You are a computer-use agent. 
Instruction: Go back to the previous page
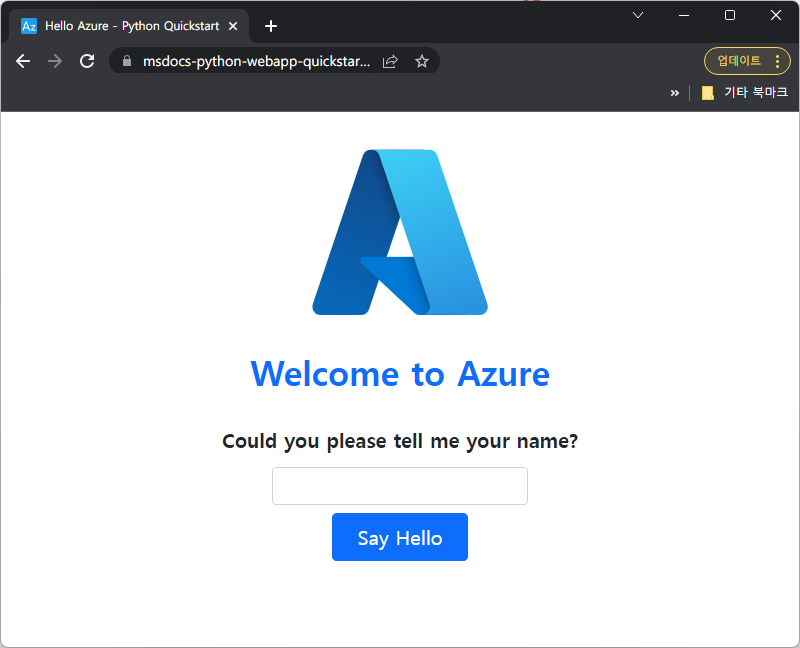tap(23, 61)
